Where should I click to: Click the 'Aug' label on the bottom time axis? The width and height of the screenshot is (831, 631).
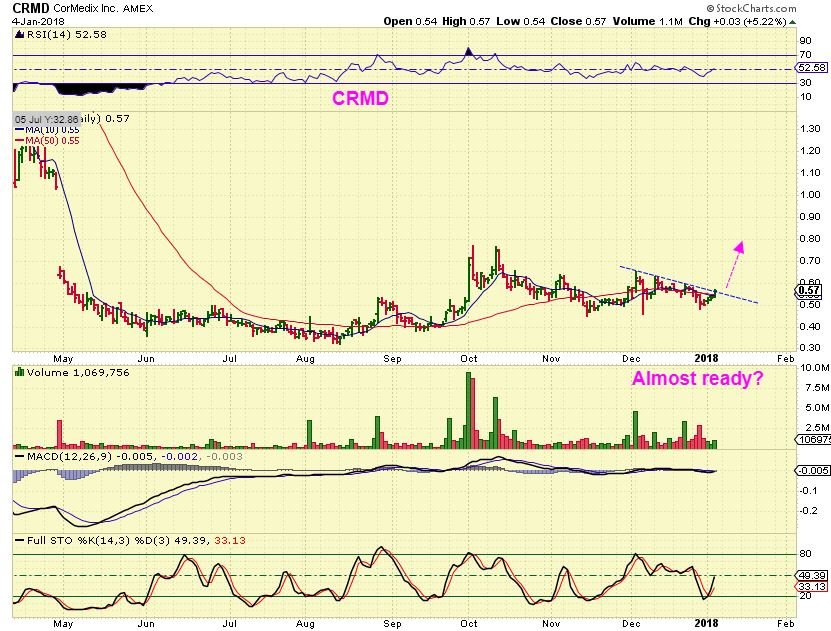click(305, 624)
